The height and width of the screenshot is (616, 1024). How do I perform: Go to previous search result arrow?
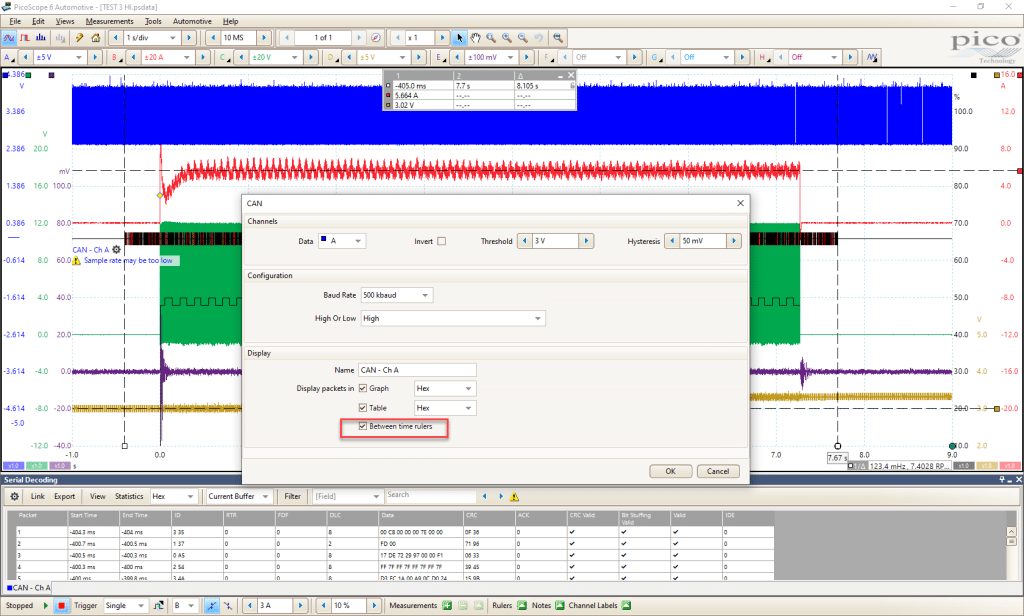click(485, 496)
